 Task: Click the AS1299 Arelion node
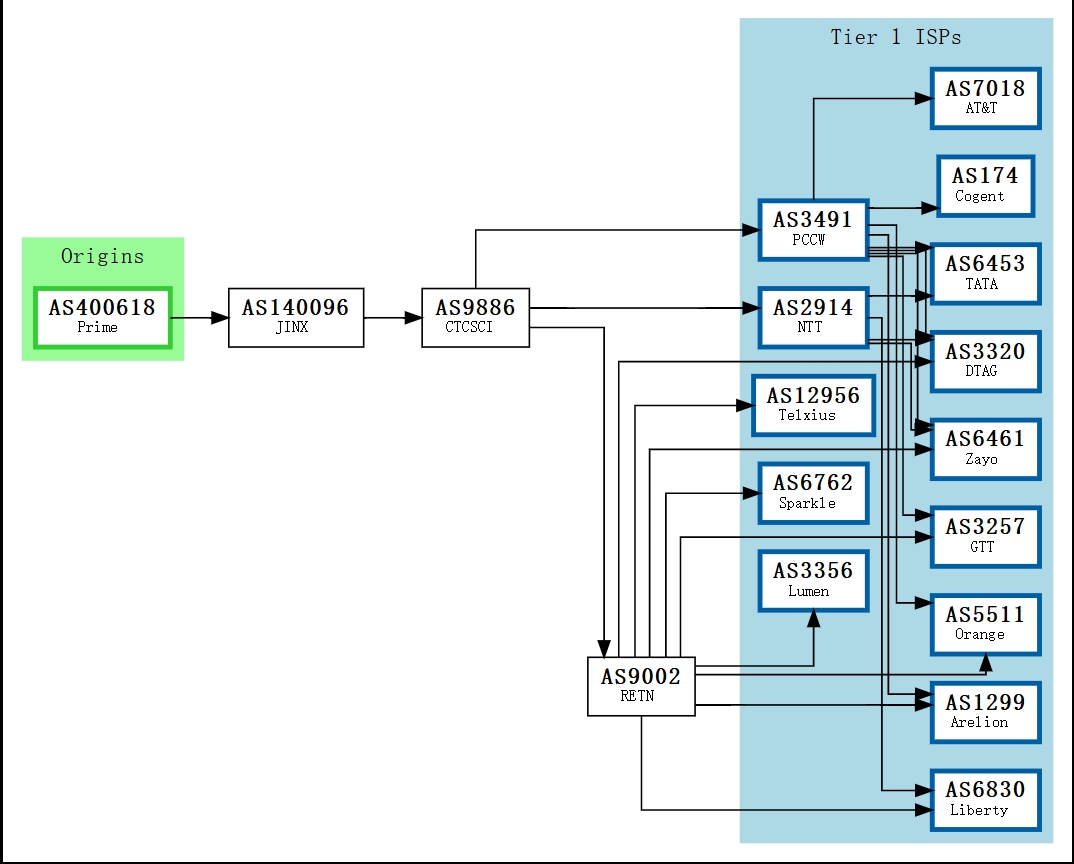[x=986, y=713]
